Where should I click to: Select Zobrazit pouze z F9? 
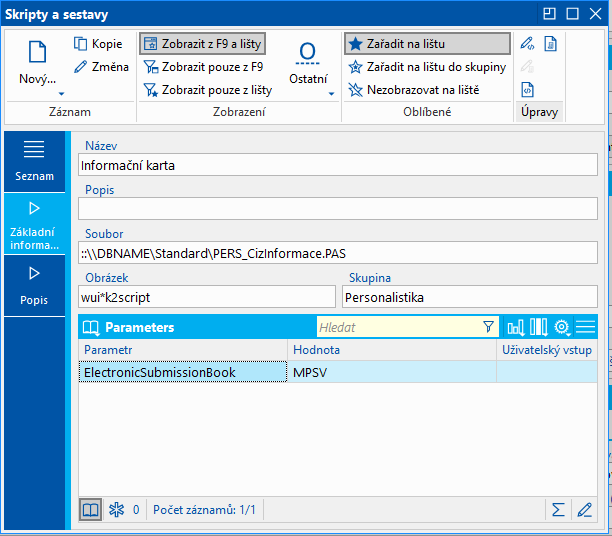[x=203, y=67]
